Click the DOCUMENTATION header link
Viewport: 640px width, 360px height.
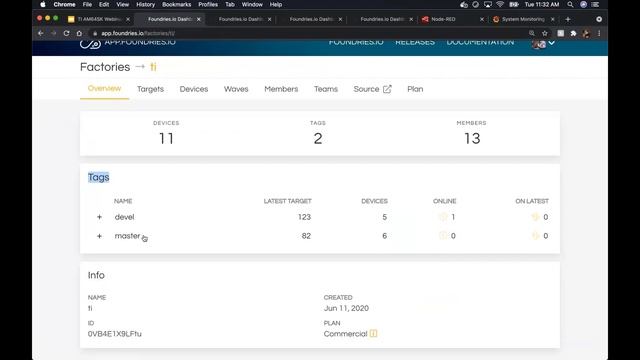[480, 42]
